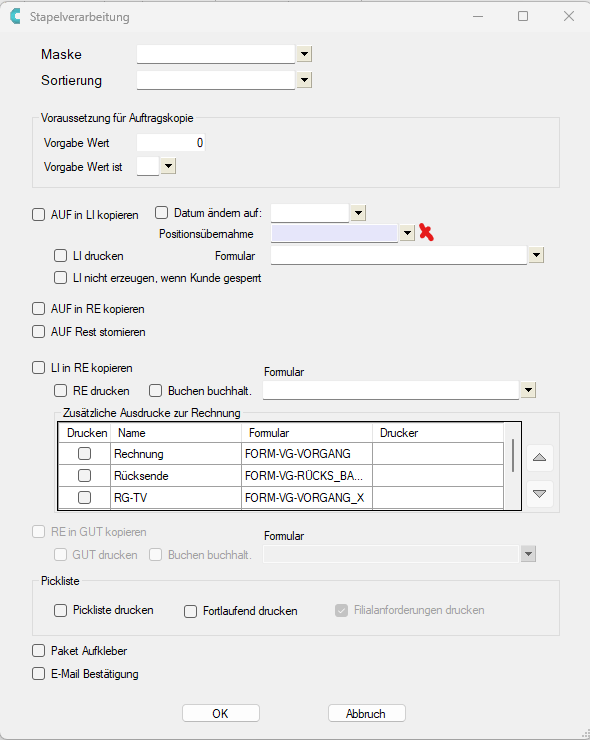Open the Vorgabe Wert ist dropdown
Image resolution: width=590 pixels, height=740 pixels.
click(169, 166)
